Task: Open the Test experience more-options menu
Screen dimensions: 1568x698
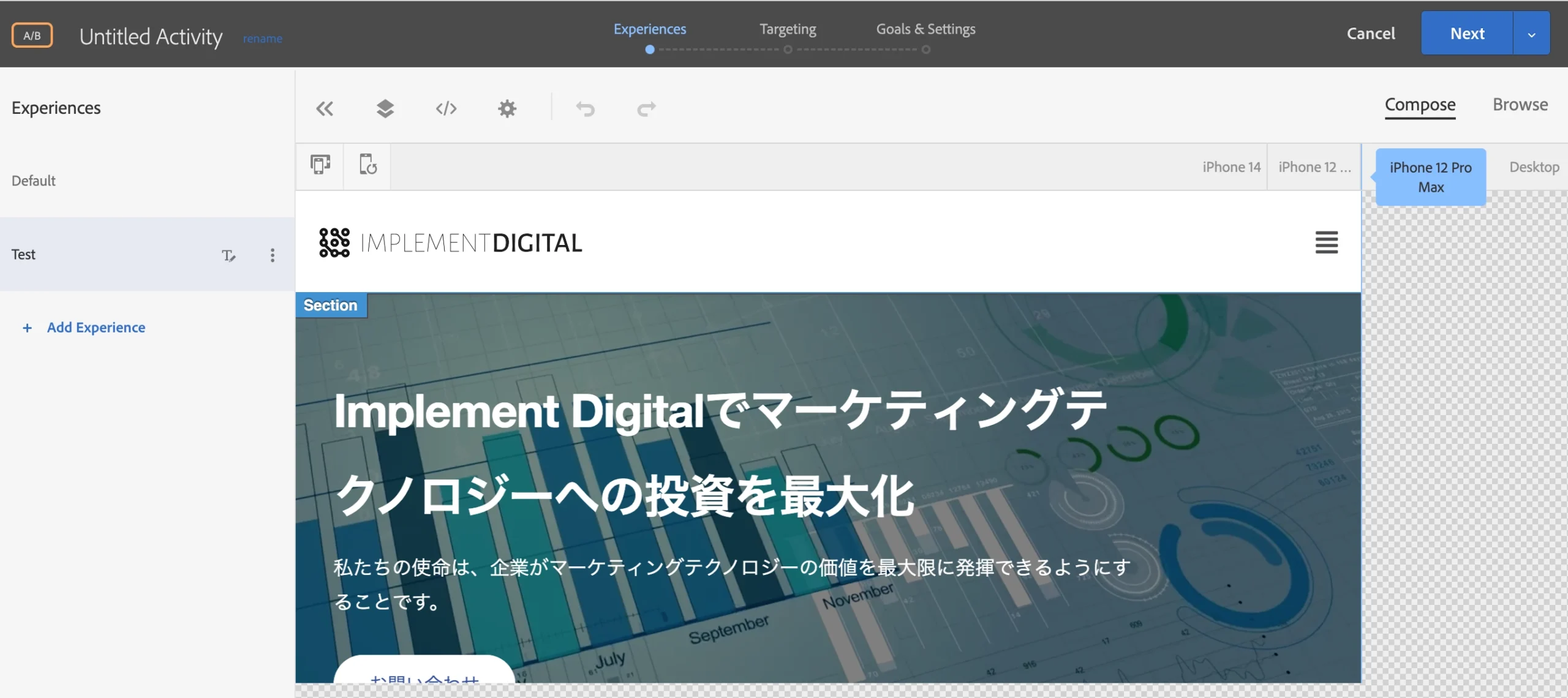Action: (x=273, y=255)
